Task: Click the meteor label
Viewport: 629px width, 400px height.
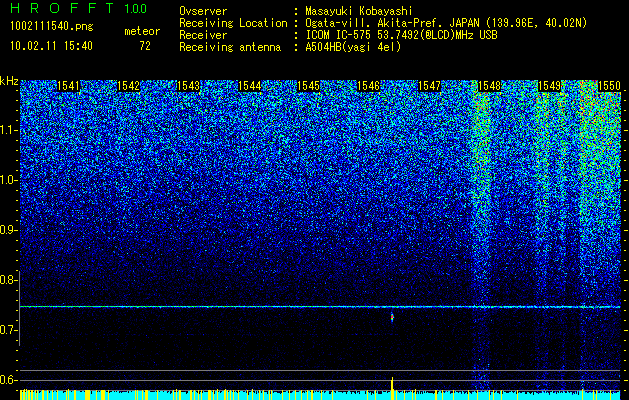Action: coord(142,31)
